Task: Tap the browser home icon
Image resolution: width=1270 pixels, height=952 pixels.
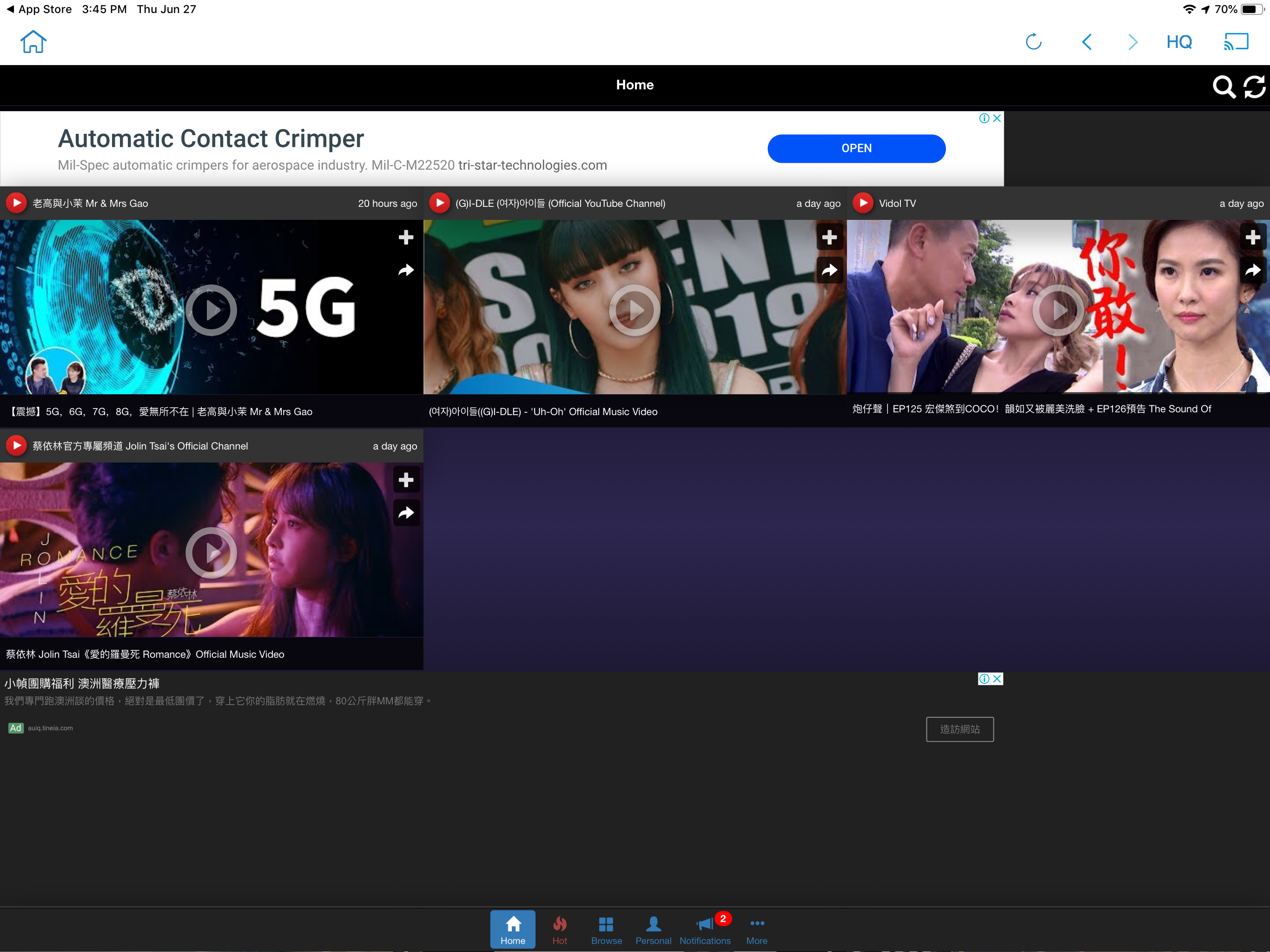Action: pos(33,42)
